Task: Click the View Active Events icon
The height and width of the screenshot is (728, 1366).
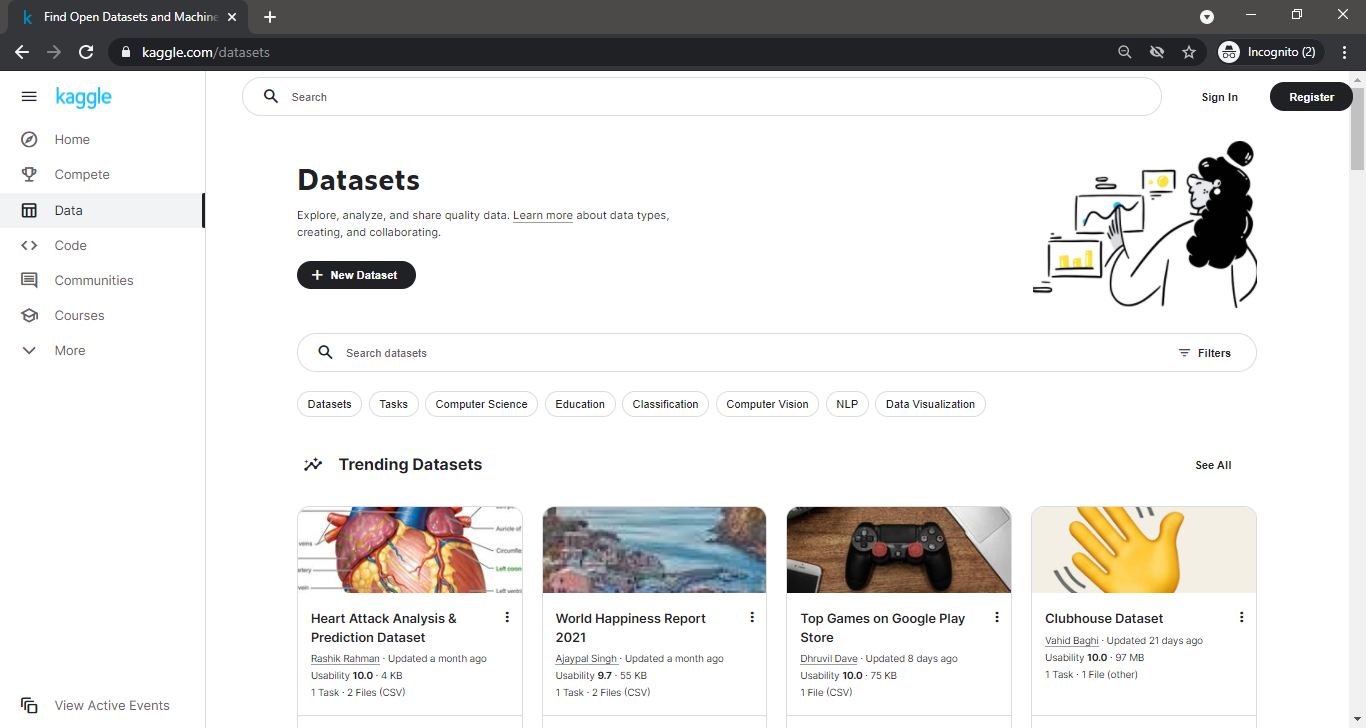Action: 29,705
